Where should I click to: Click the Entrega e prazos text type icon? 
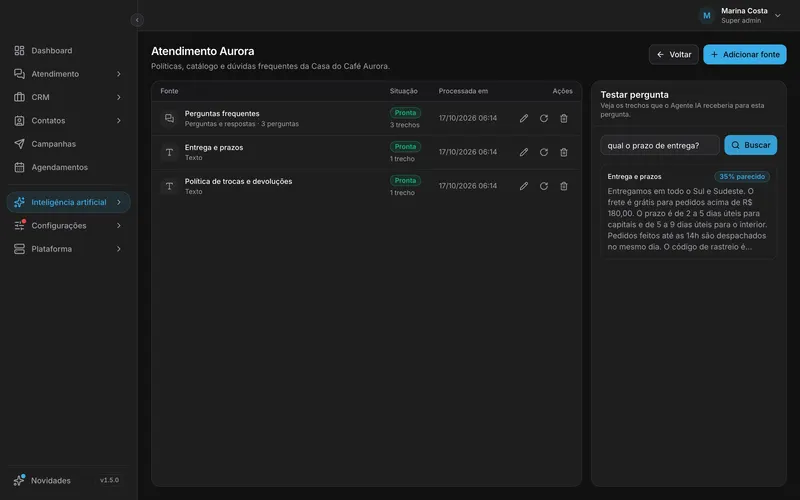[169, 152]
